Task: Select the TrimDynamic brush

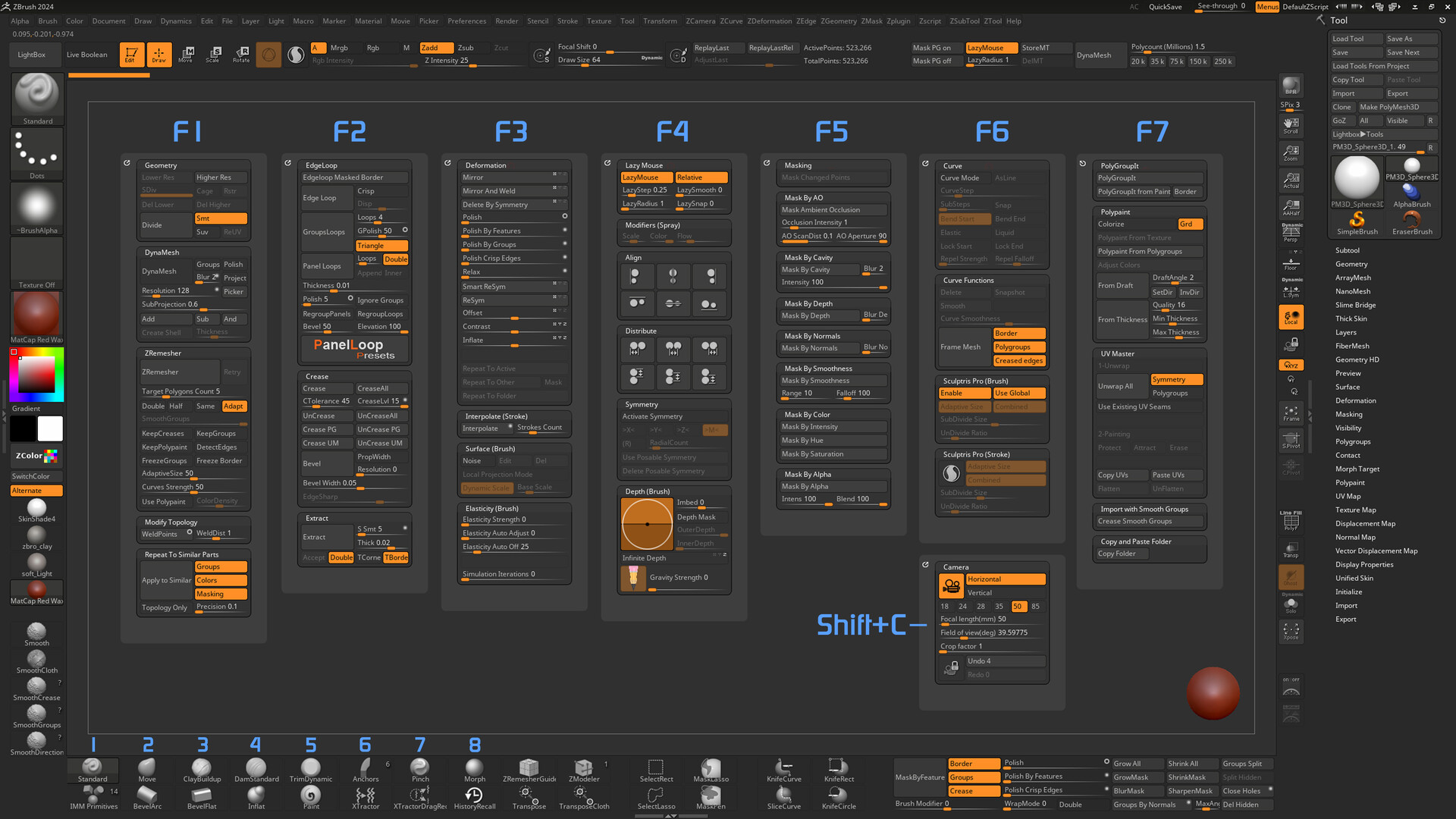Action: pos(310,770)
